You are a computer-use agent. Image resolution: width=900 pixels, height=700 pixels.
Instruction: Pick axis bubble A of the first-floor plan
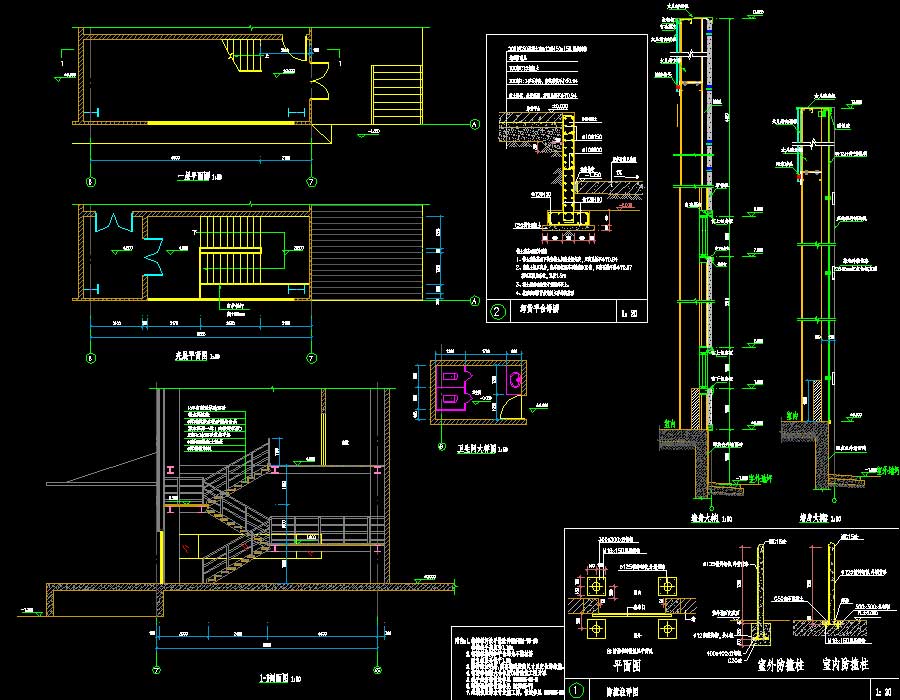point(475,125)
